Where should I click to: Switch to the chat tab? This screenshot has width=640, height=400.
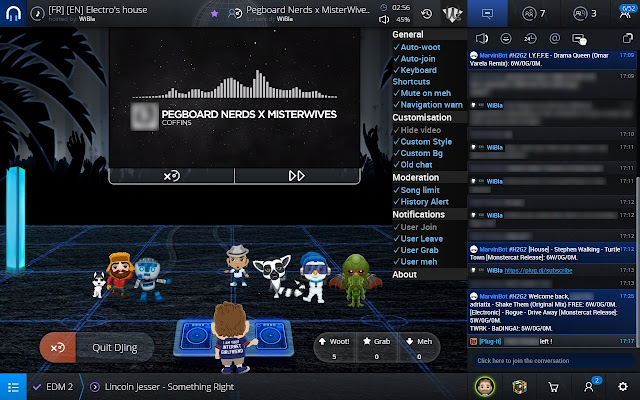(x=487, y=13)
